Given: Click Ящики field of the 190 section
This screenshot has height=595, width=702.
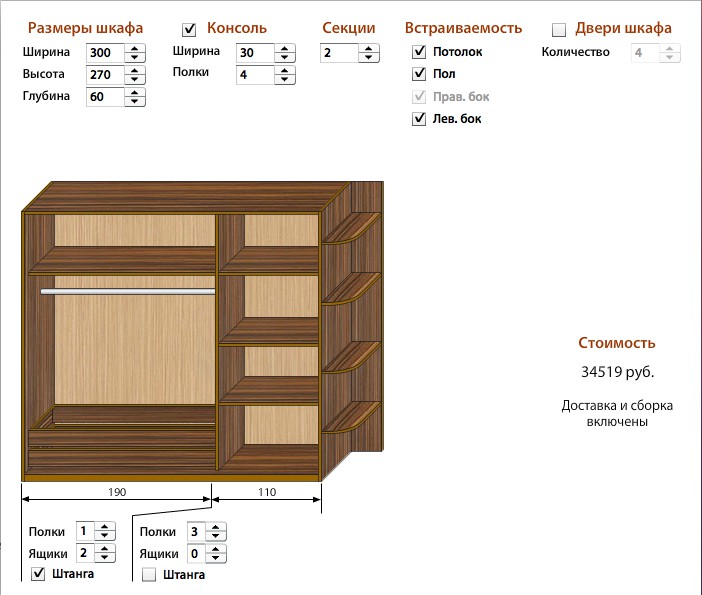Looking at the screenshot, I should [85, 553].
